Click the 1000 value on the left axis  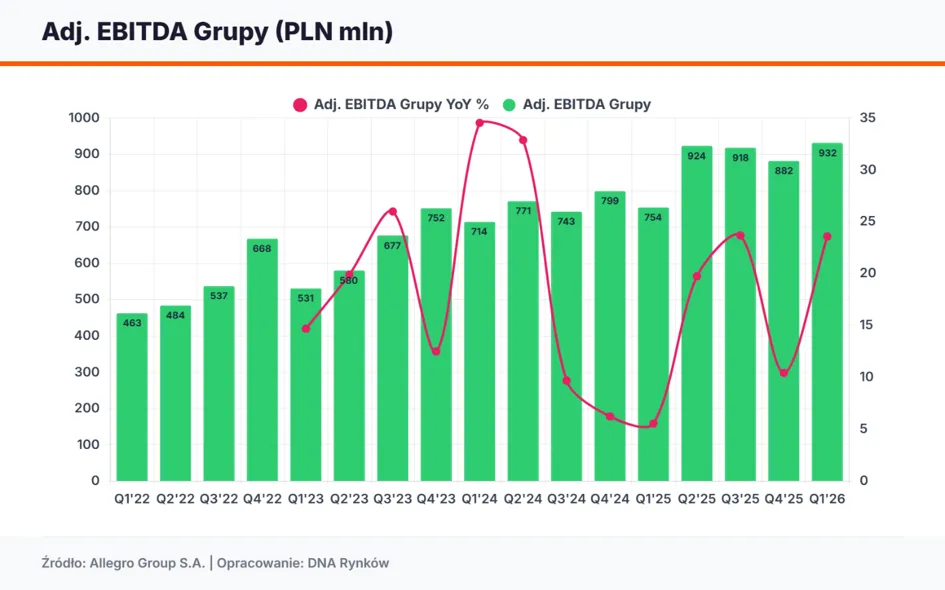84,118
